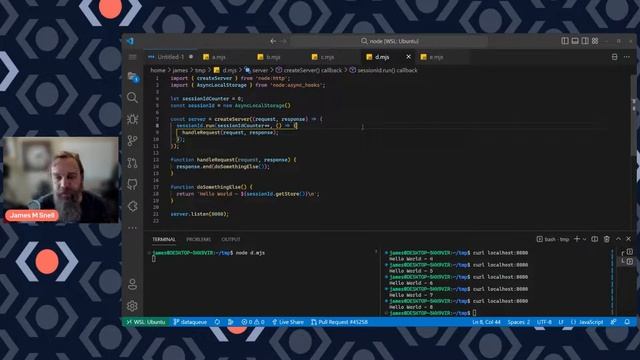This screenshot has width=640, height=360.
Task: Click the 'bash - tmp' terminal label
Action: click(553, 239)
